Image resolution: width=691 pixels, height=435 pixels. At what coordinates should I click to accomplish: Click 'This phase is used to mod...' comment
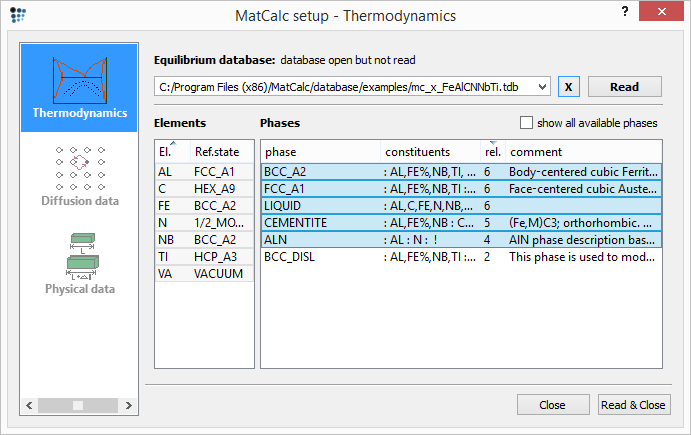coord(582,257)
